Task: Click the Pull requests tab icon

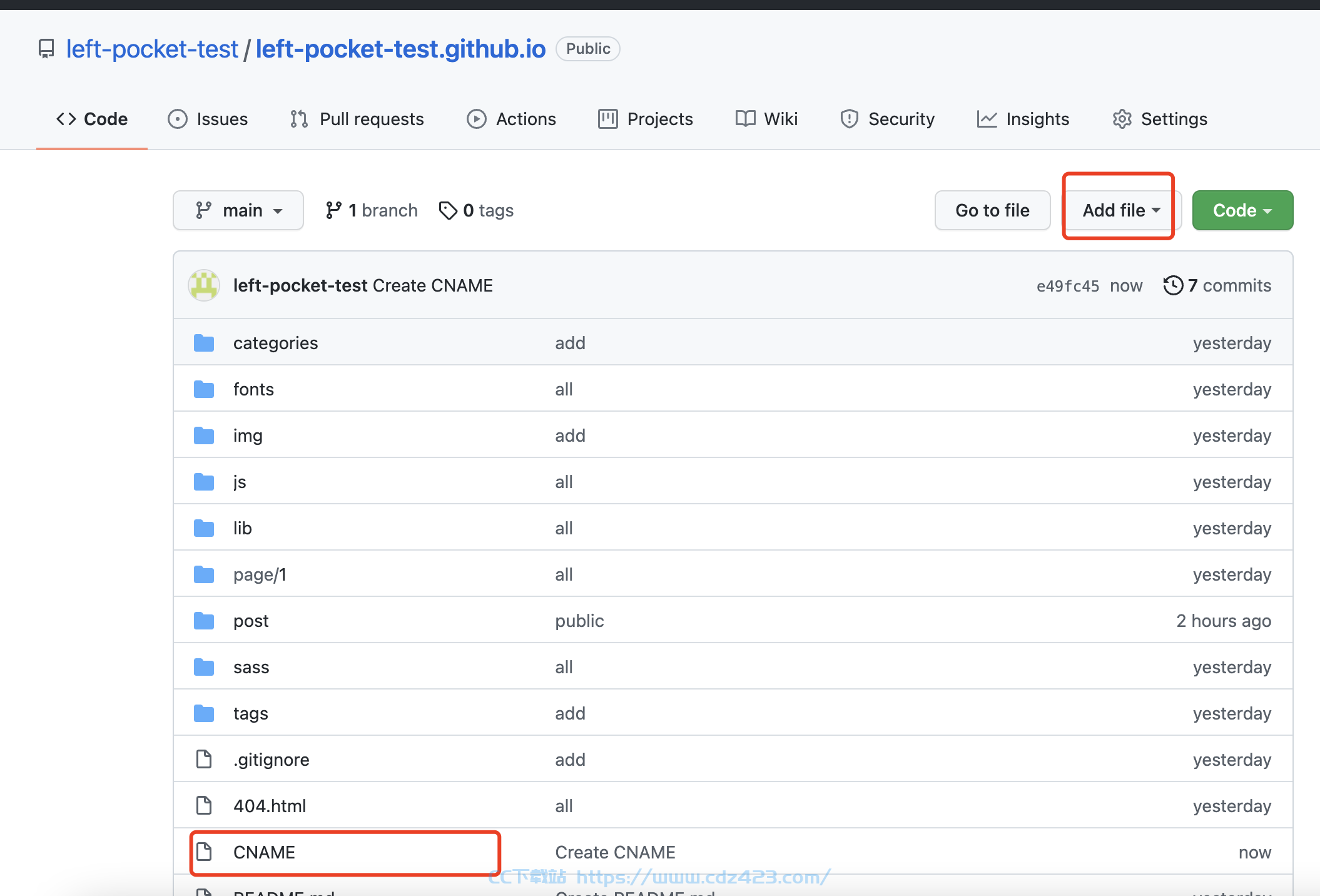Action: click(299, 119)
